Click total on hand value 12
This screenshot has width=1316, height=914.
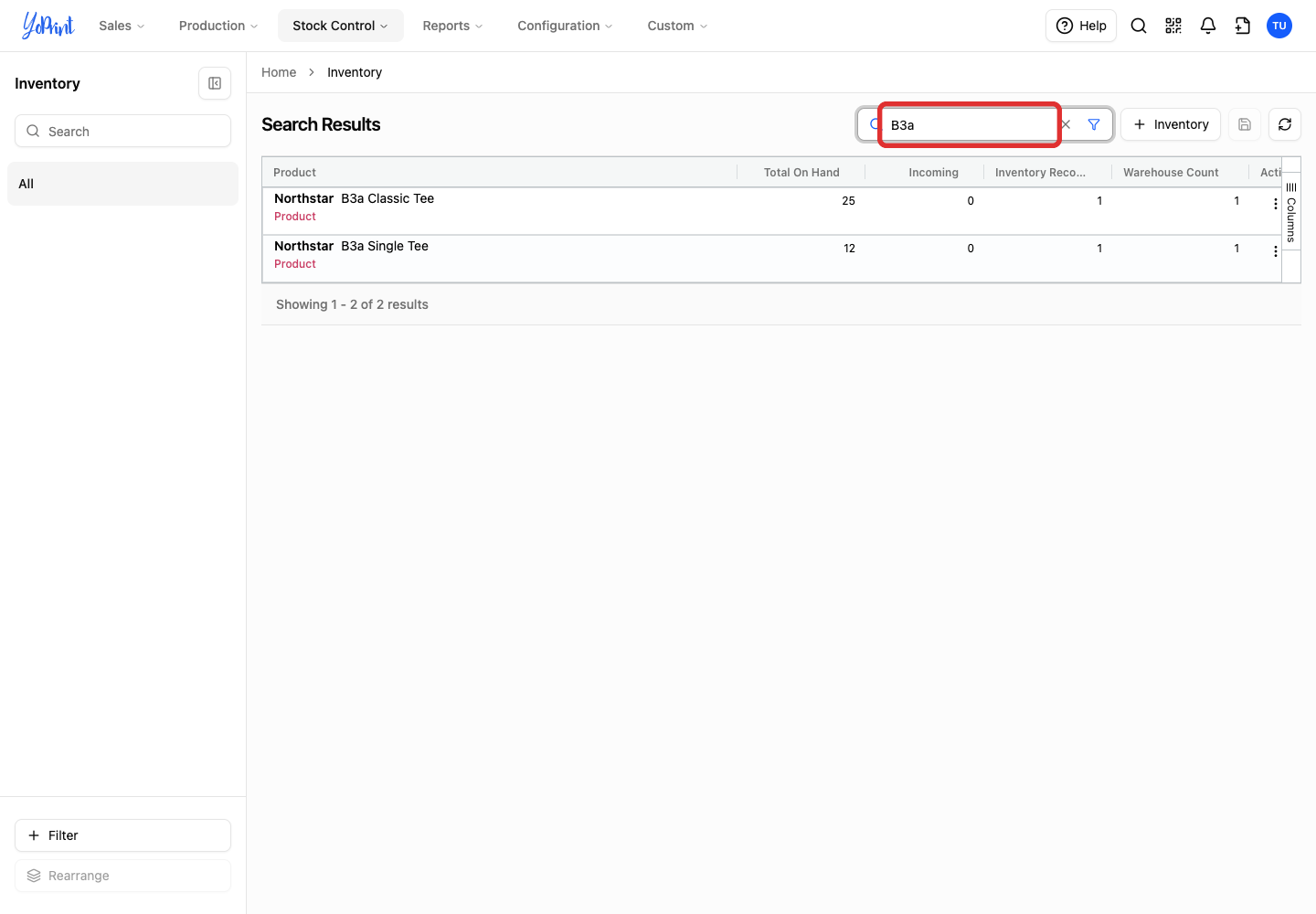click(849, 249)
